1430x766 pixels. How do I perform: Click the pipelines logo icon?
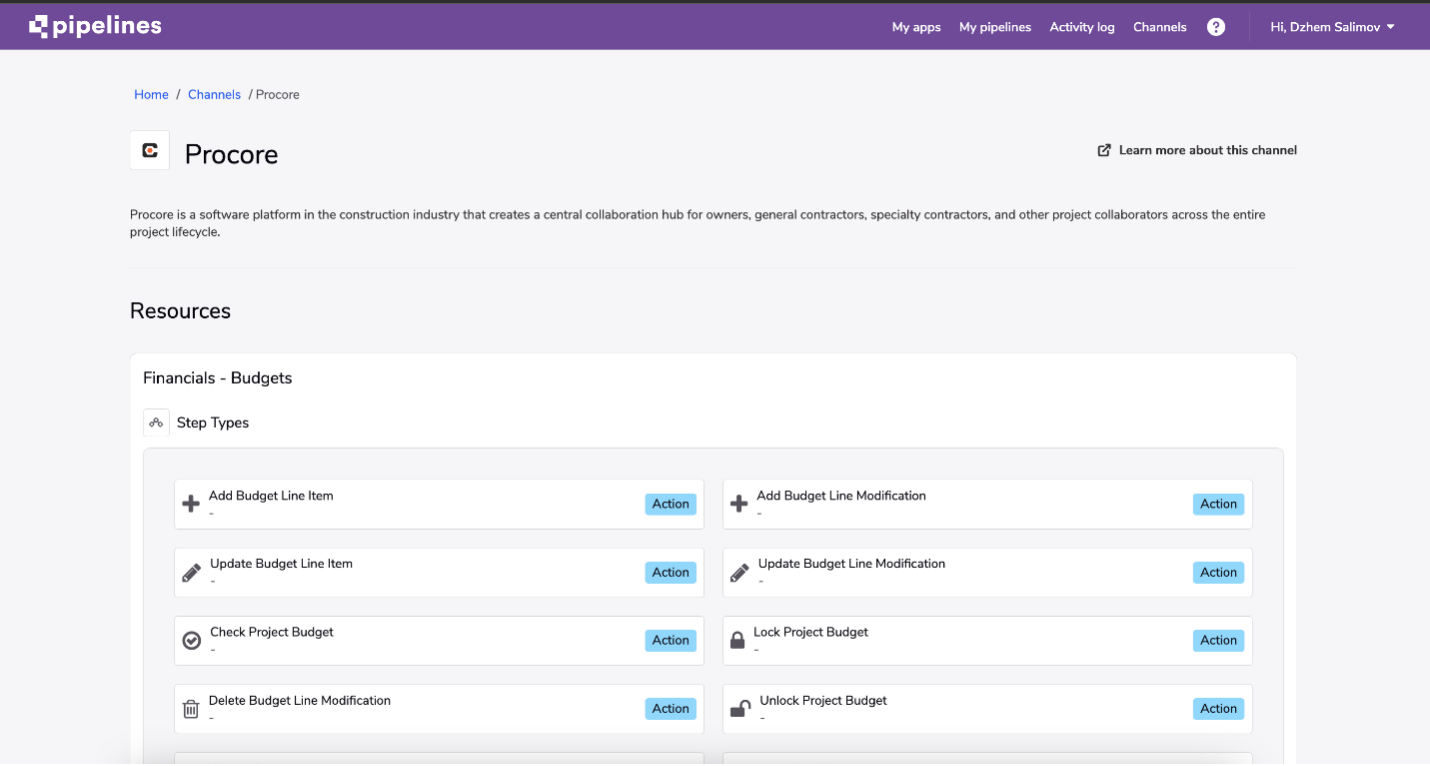click(38, 26)
